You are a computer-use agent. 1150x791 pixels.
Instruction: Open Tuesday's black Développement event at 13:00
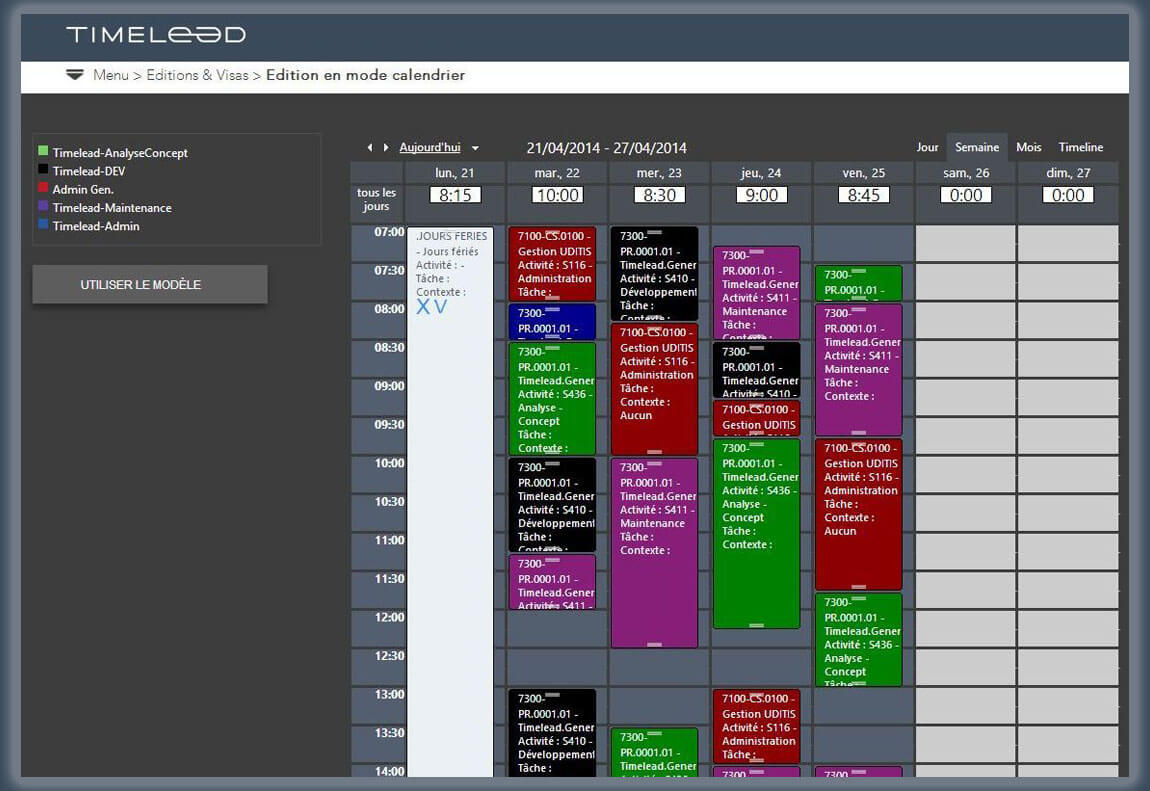coord(552,733)
